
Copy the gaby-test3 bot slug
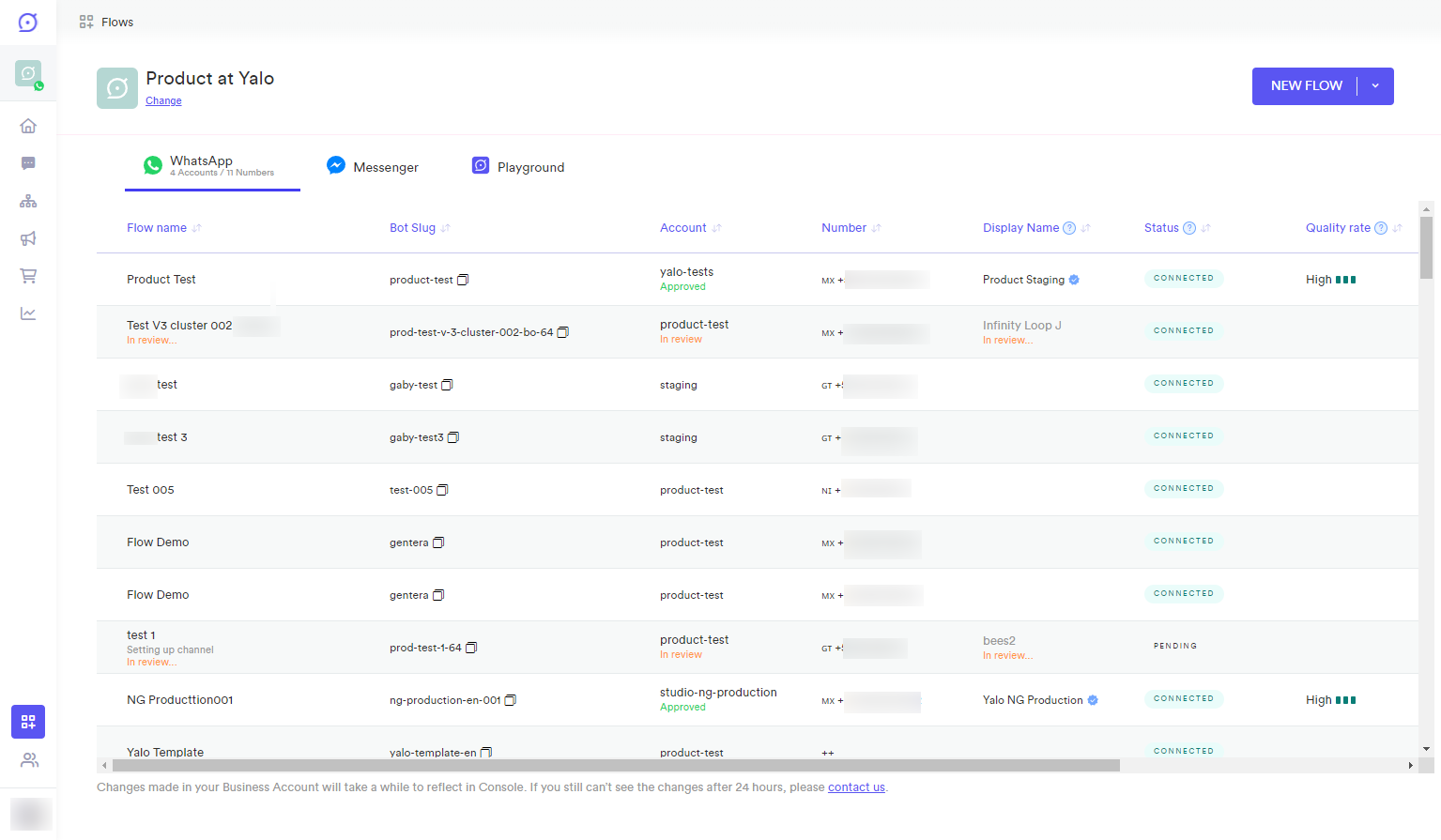[x=453, y=437]
